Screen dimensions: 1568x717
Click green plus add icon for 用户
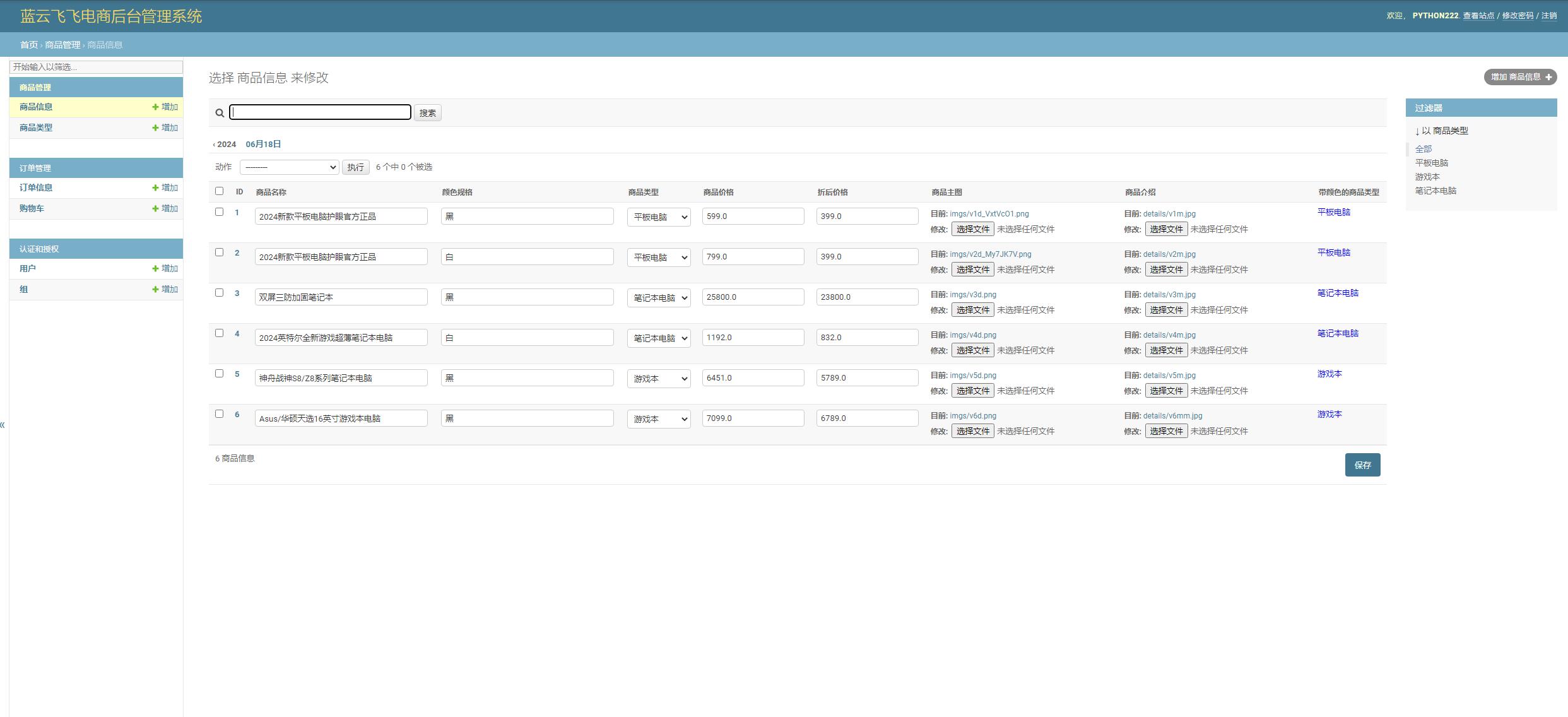click(155, 269)
